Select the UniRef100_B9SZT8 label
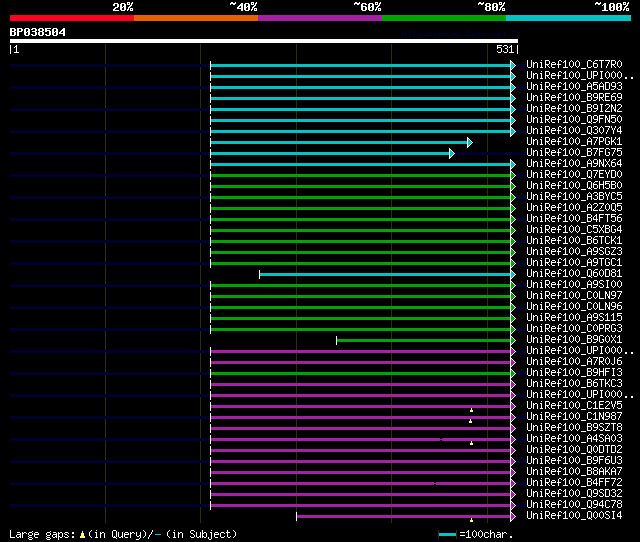 coord(574,428)
